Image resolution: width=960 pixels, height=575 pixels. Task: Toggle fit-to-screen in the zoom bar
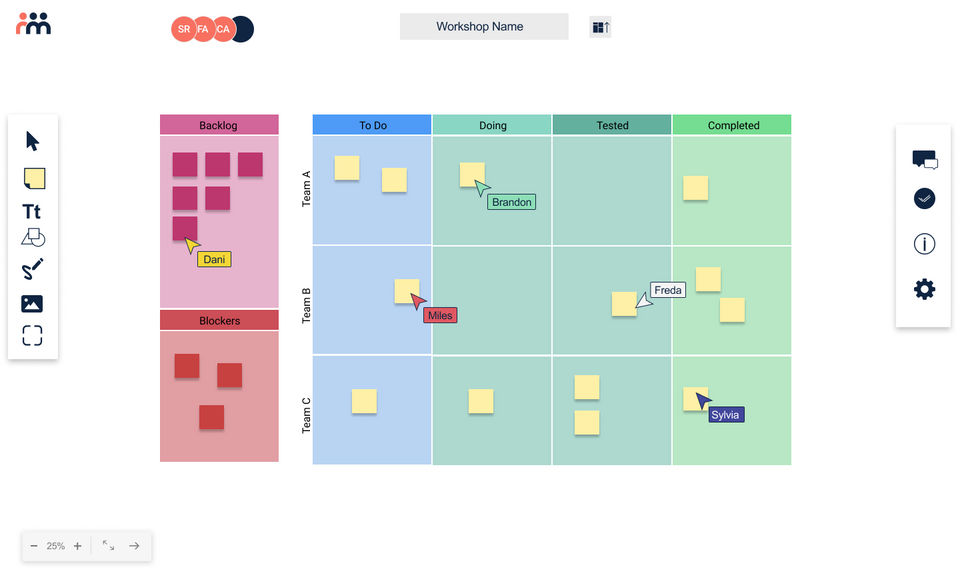point(108,546)
